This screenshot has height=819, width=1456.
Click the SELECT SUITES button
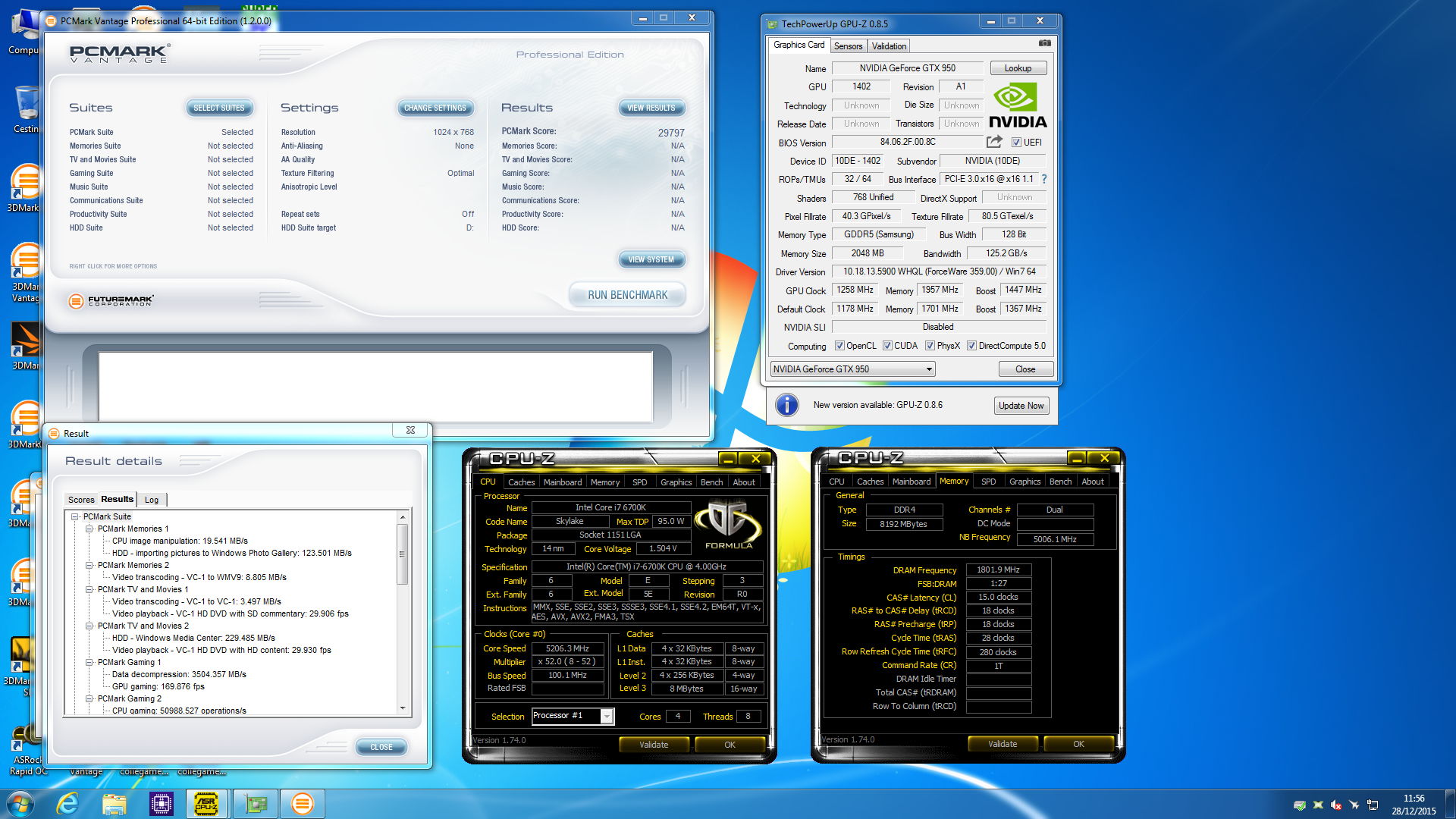[x=219, y=108]
